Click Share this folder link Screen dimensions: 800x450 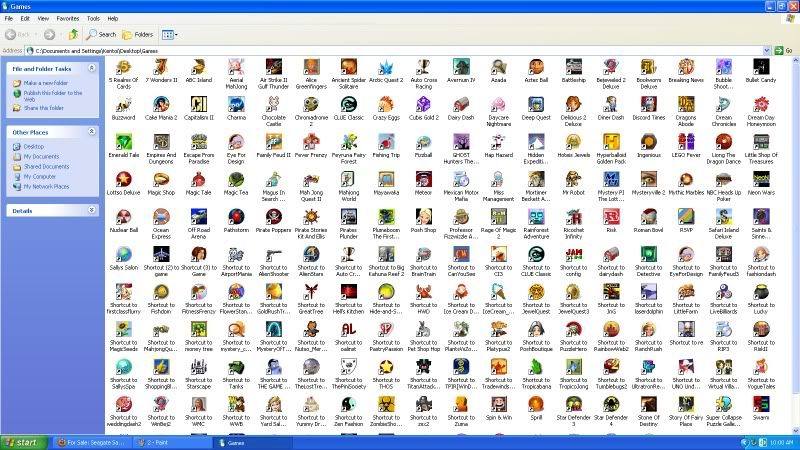[x=43, y=108]
